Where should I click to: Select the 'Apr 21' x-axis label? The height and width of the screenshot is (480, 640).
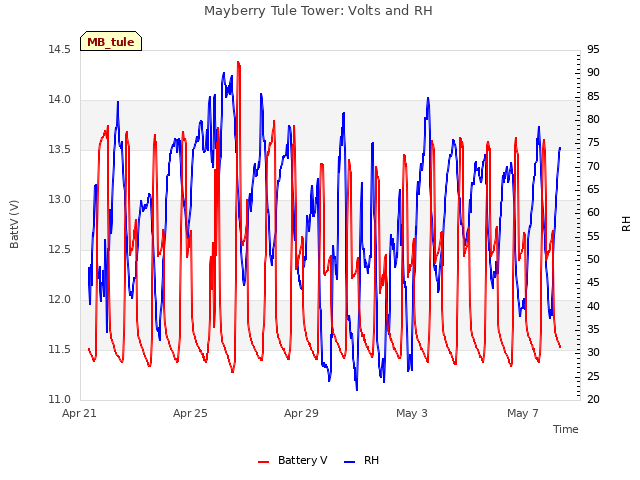pos(79,413)
